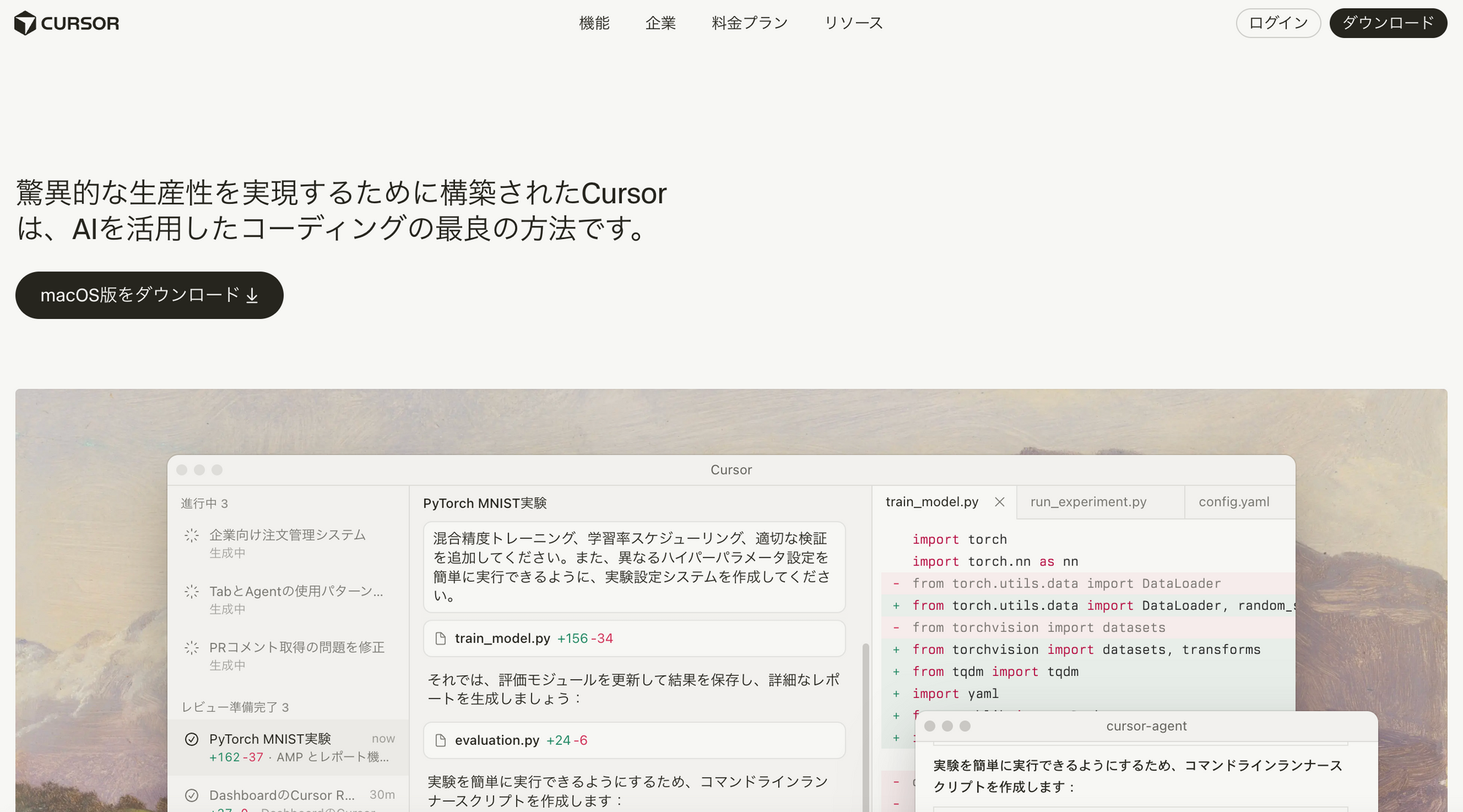Viewport: 1463px width, 812px height.
Task: Click the checkmark icon beside DashboardのCursor task
Action: click(x=192, y=794)
